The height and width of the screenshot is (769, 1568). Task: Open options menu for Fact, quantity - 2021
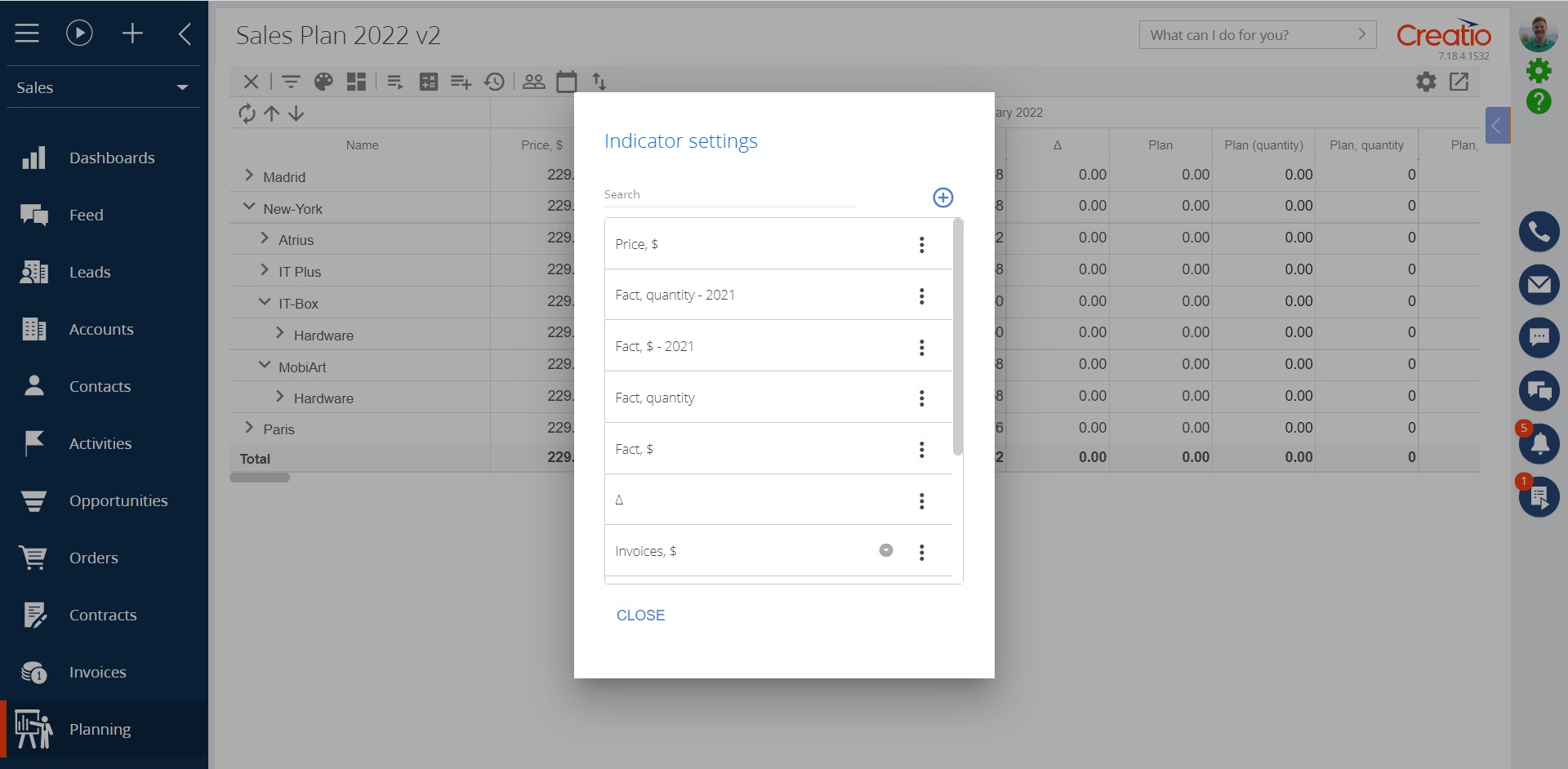click(922, 296)
